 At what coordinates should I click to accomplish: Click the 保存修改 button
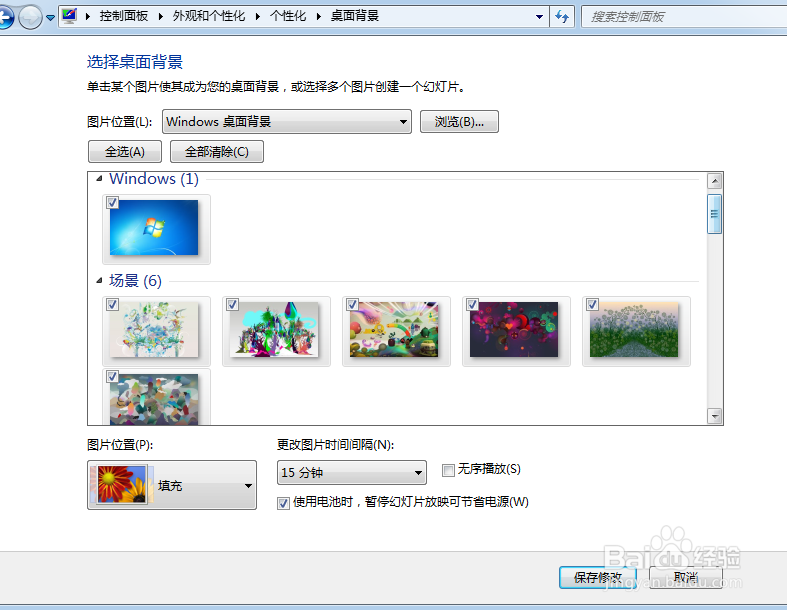tap(598, 577)
